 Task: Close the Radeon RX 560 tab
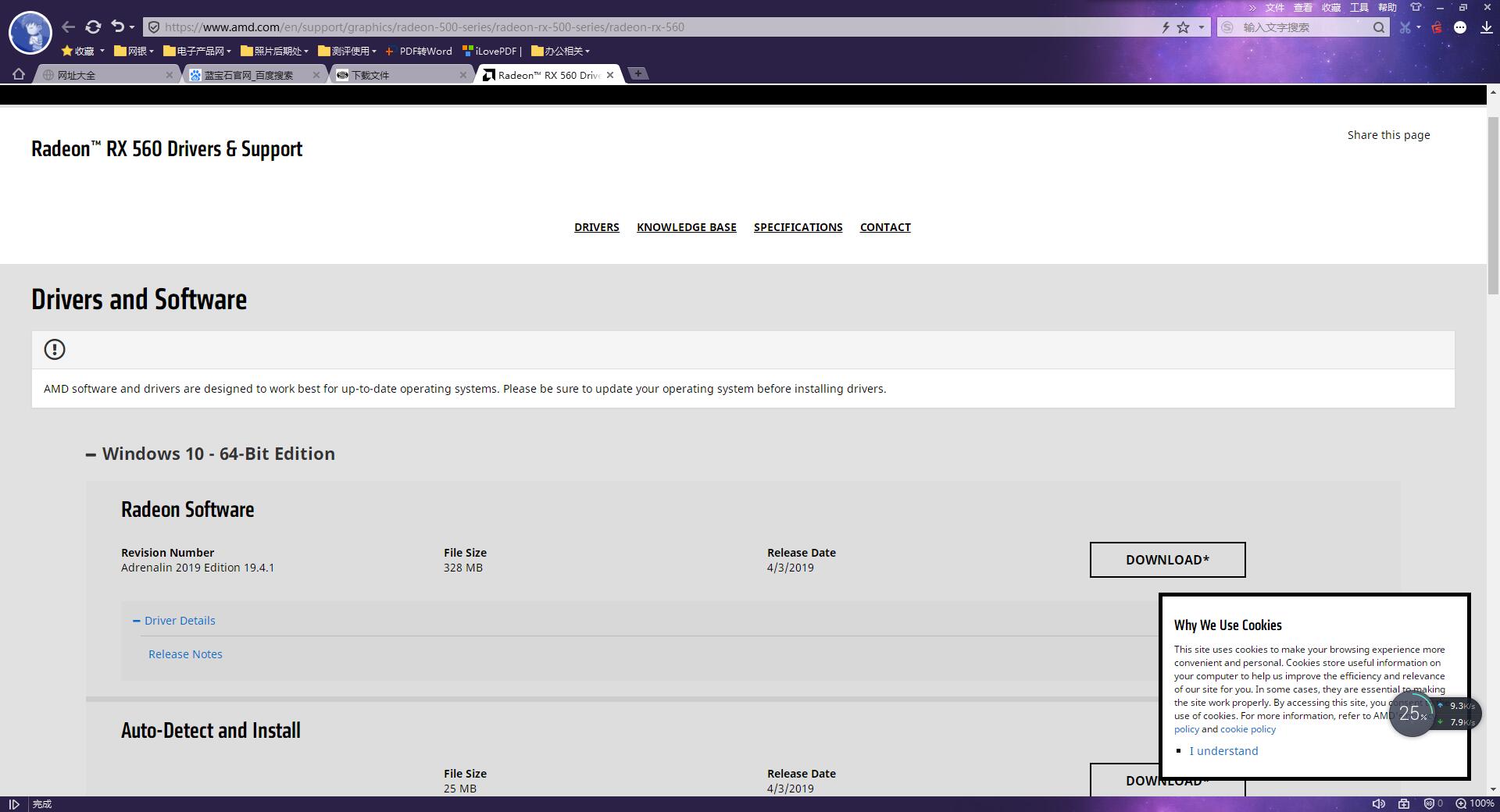(x=610, y=75)
